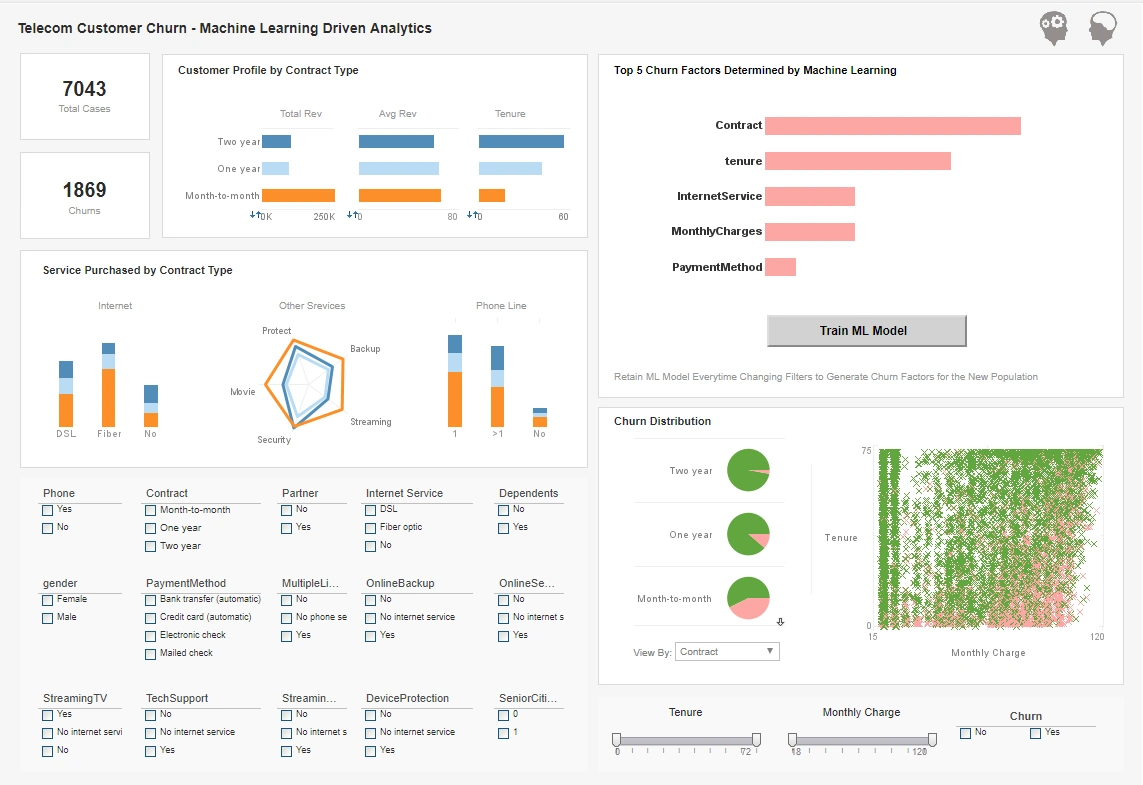Enable the Female gender filter
Screen dimensions: 1143x785
46,599
